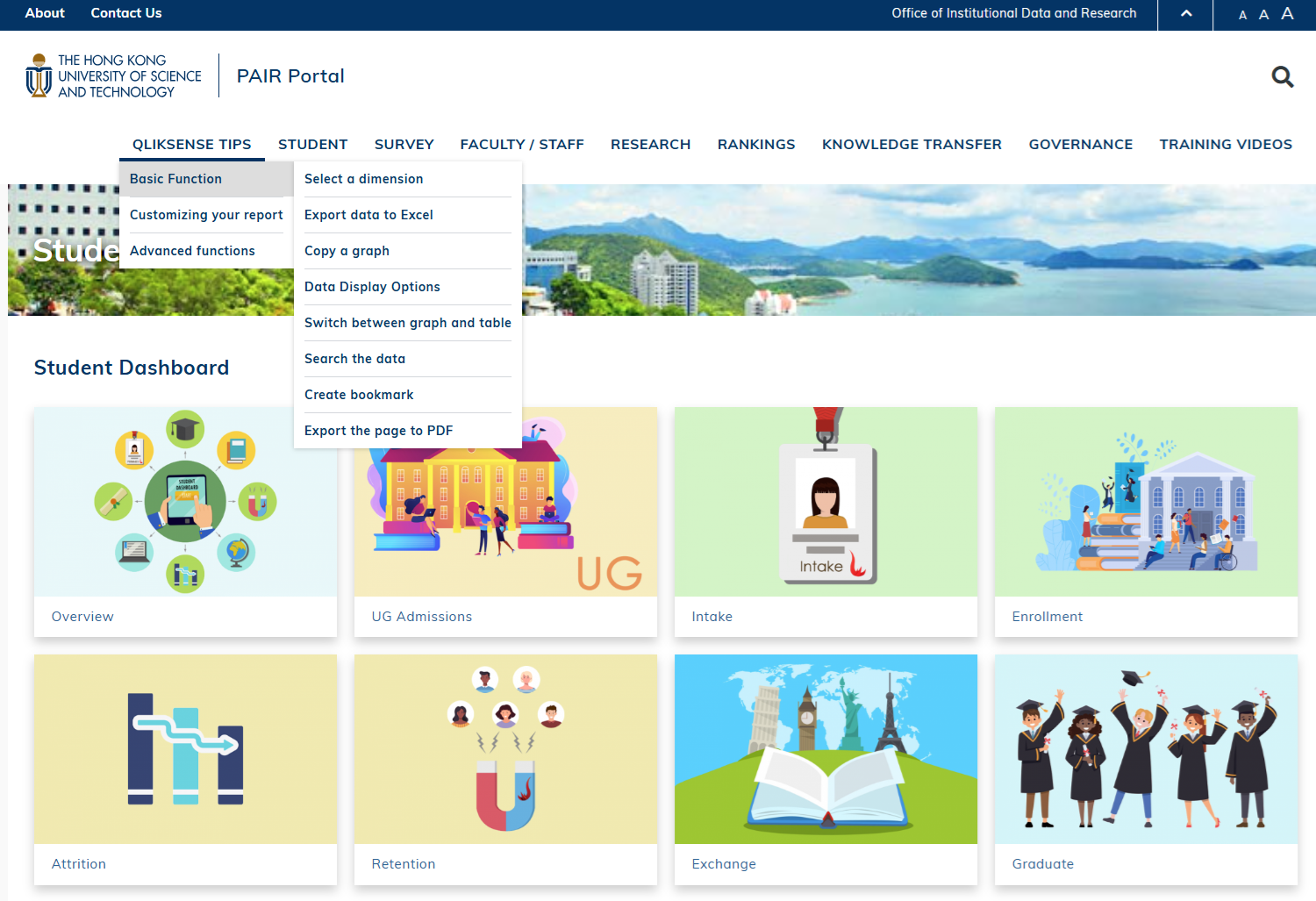This screenshot has height=901, width=1316.
Task: Click the Exchange card label
Action: 724,864
